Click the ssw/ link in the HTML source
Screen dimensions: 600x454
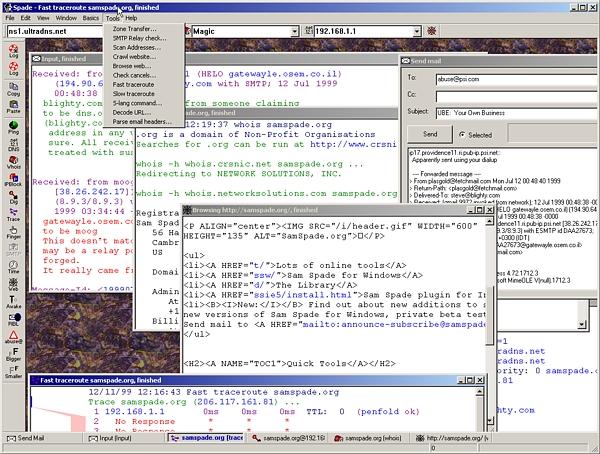[x=264, y=275]
